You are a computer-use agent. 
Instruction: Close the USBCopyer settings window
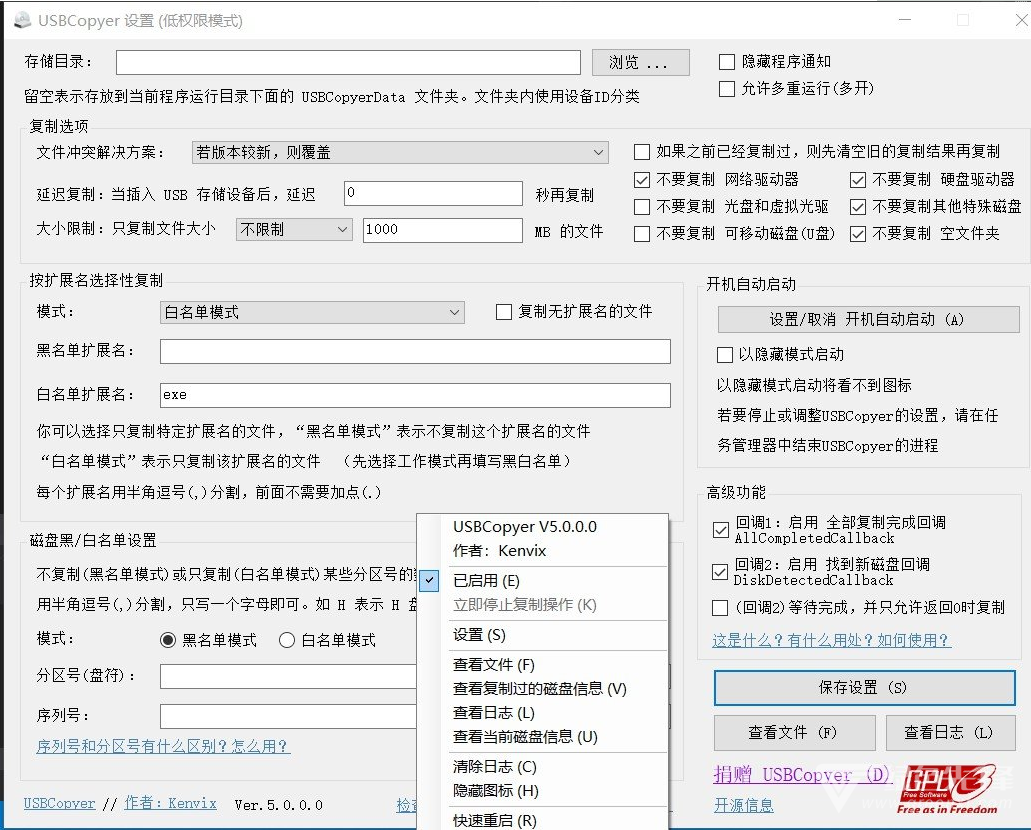[x=1020, y=20]
